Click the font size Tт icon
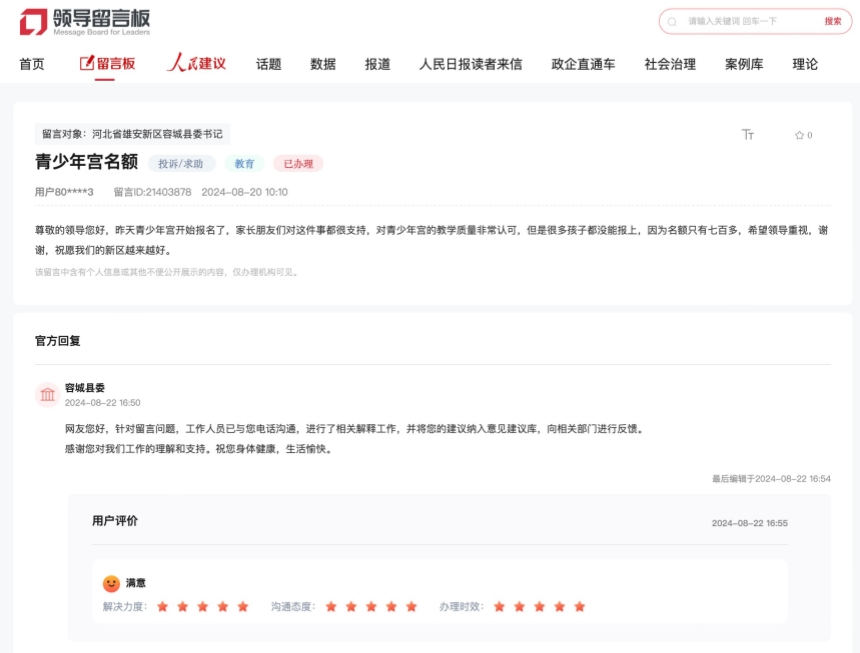The width and height of the screenshot is (860, 653). pos(748,135)
